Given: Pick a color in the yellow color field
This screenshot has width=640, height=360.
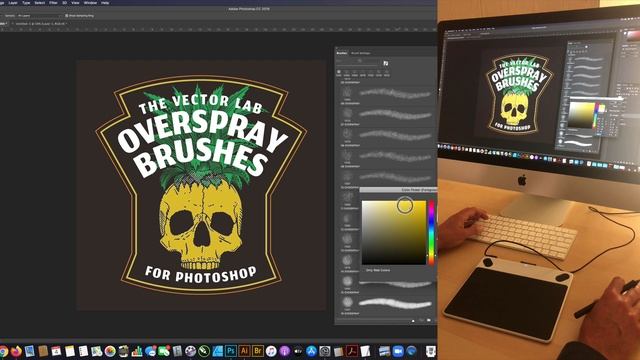Looking at the screenshot, I should coord(394,233).
